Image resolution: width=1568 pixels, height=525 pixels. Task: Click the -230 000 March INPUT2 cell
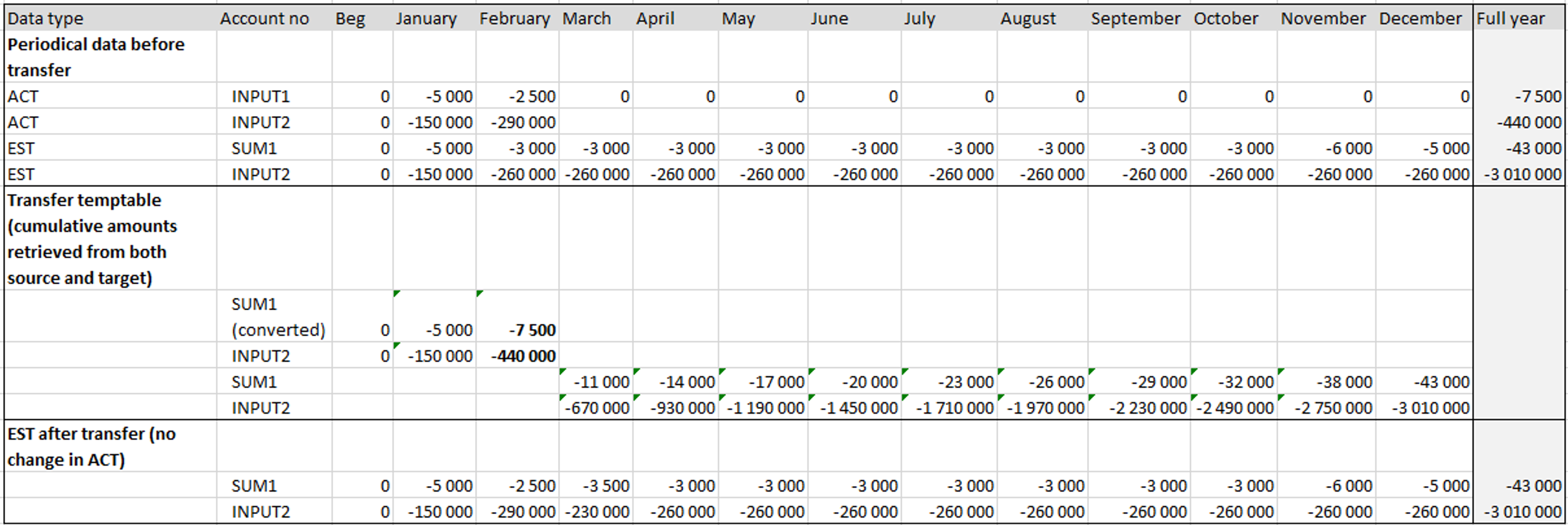(596, 511)
